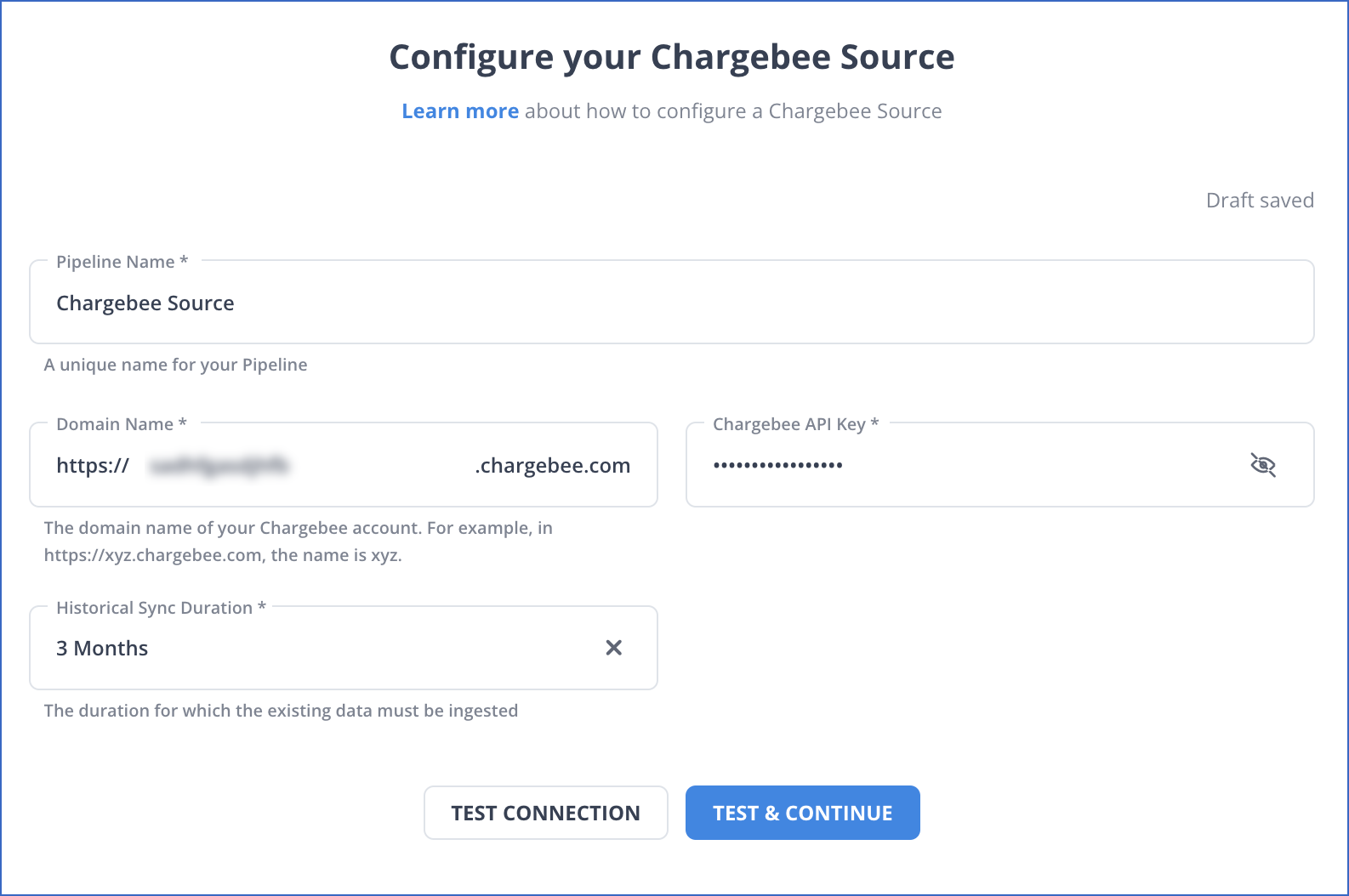The height and width of the screenshot is (896, 1349).
Task: Click the "Configure your Chargebee Source" heading
Action: pyautogui.click(x=672, y=57)
